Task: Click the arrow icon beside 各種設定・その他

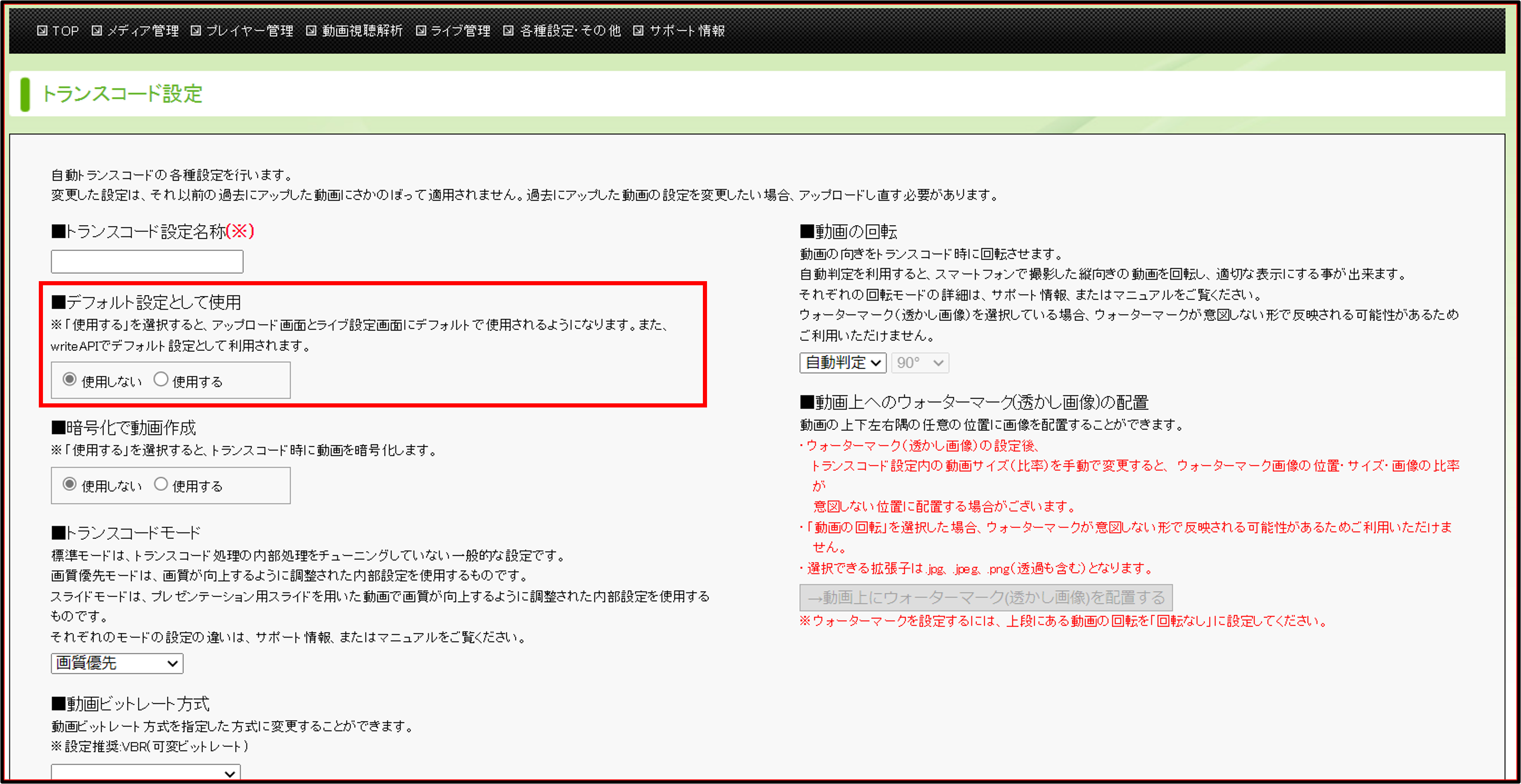Action: 508,31
